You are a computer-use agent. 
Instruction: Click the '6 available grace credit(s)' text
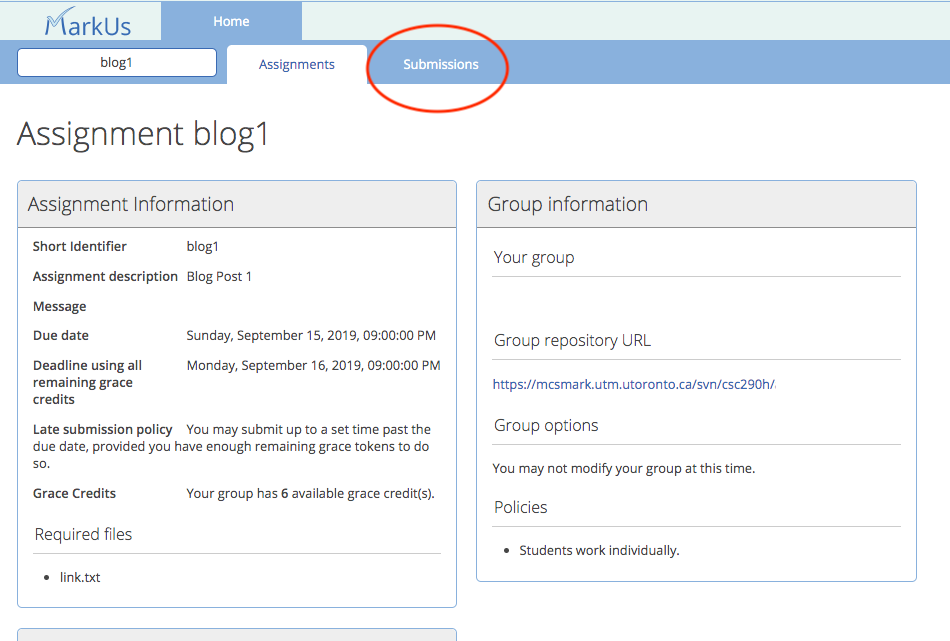(357, 494)
